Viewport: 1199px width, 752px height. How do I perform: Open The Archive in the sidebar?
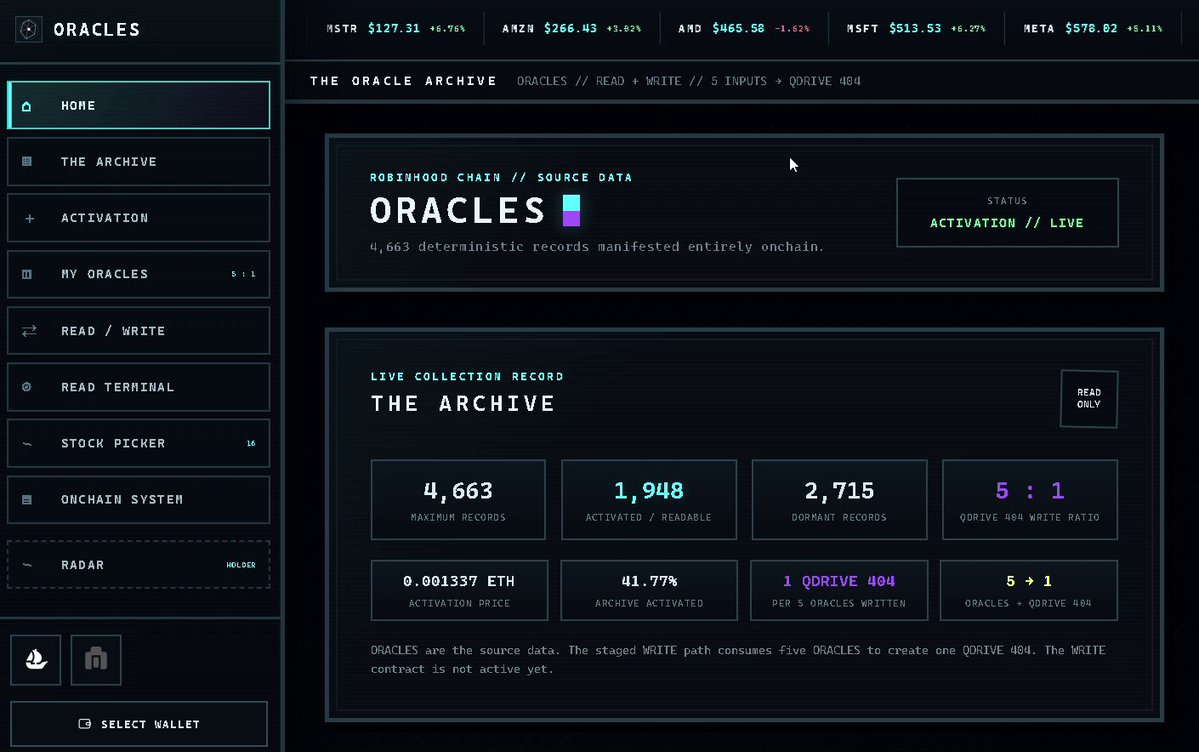(x=138, y=161)
